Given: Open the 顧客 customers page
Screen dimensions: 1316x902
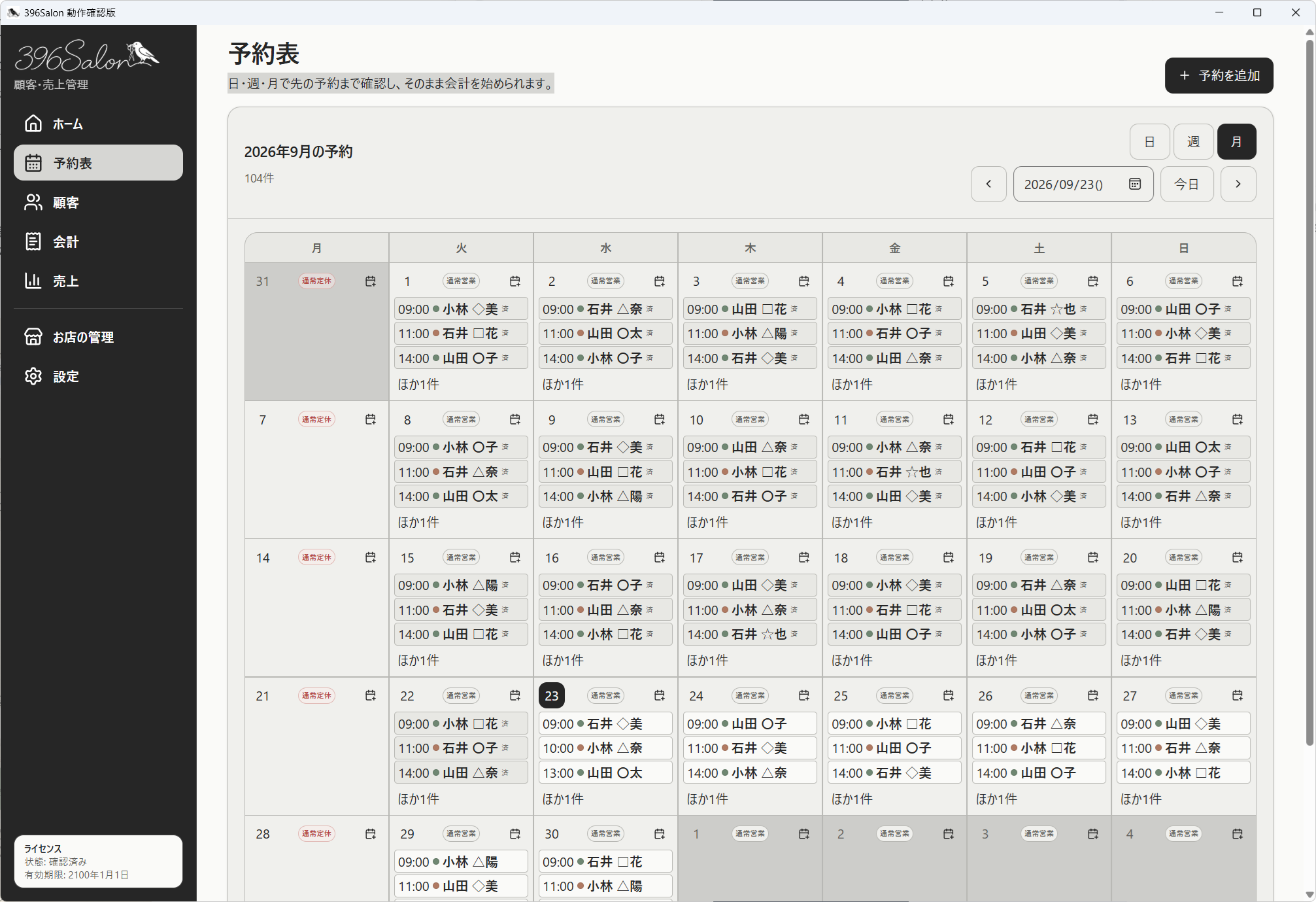Looking at the screenshot, I should pyautogui.click(x=98, y=202).
